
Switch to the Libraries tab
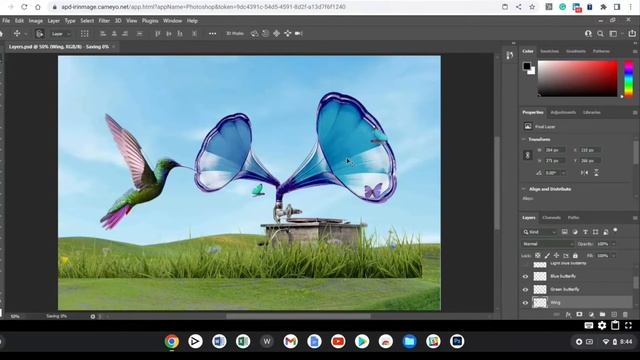[x=591, y=112]
